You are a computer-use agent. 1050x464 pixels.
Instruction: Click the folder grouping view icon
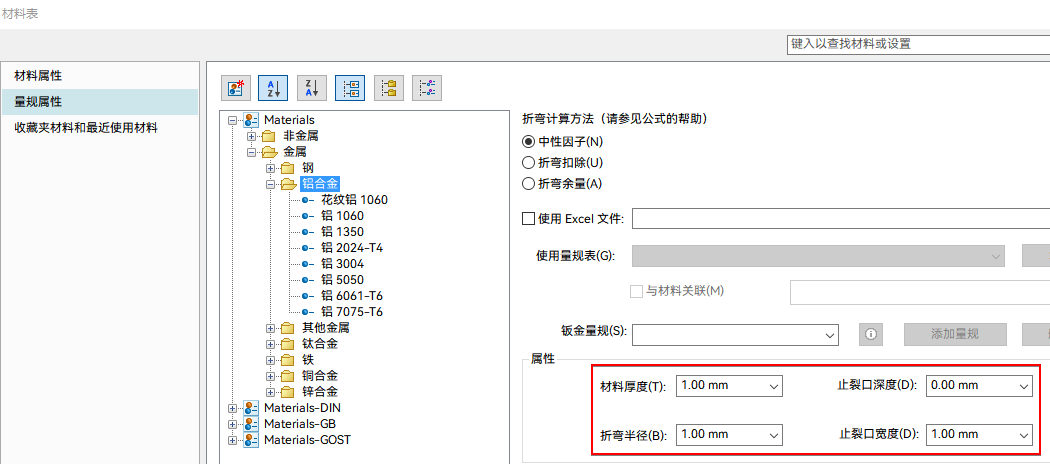pos(388,88)
